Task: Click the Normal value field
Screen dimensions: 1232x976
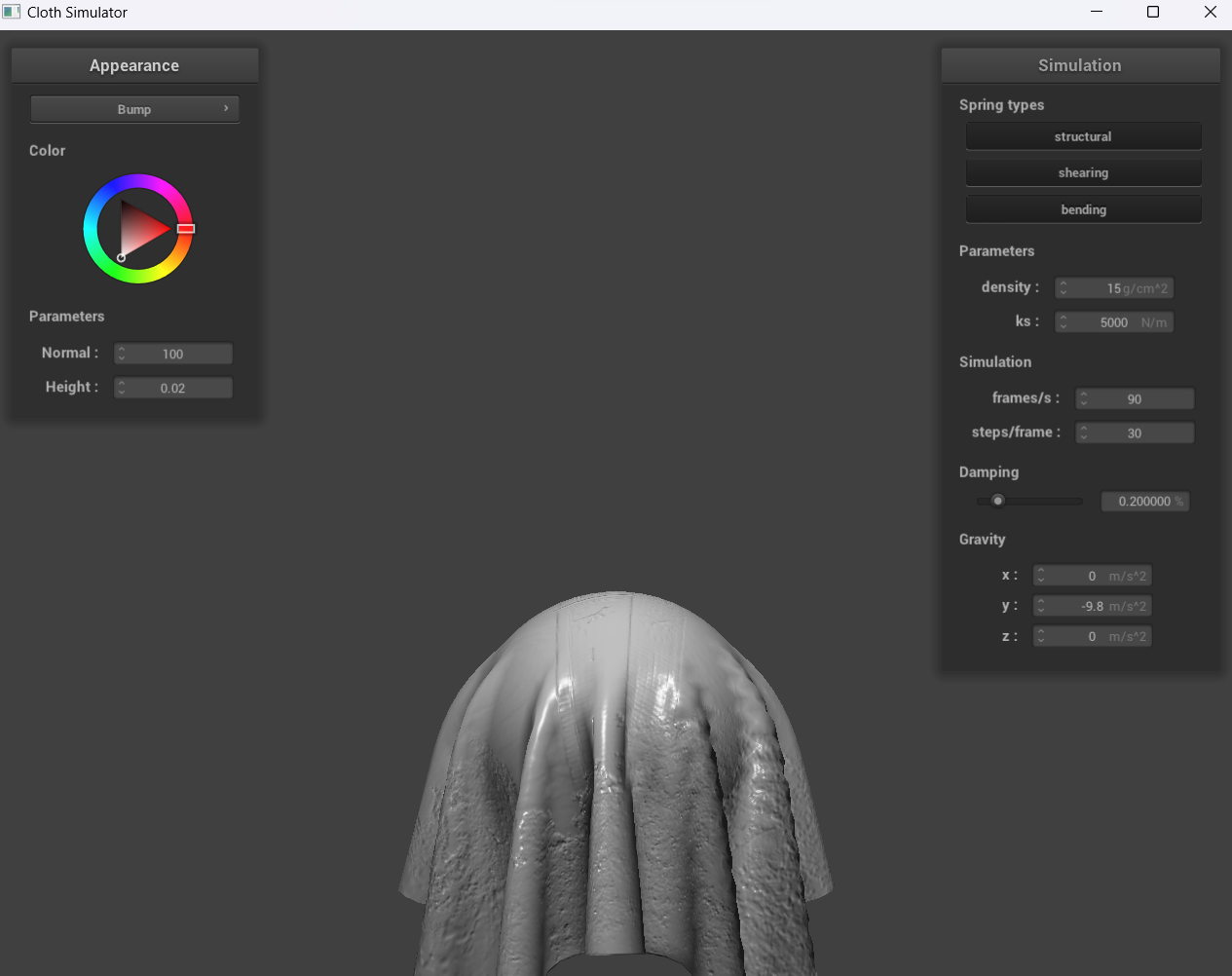Action: 173,354
